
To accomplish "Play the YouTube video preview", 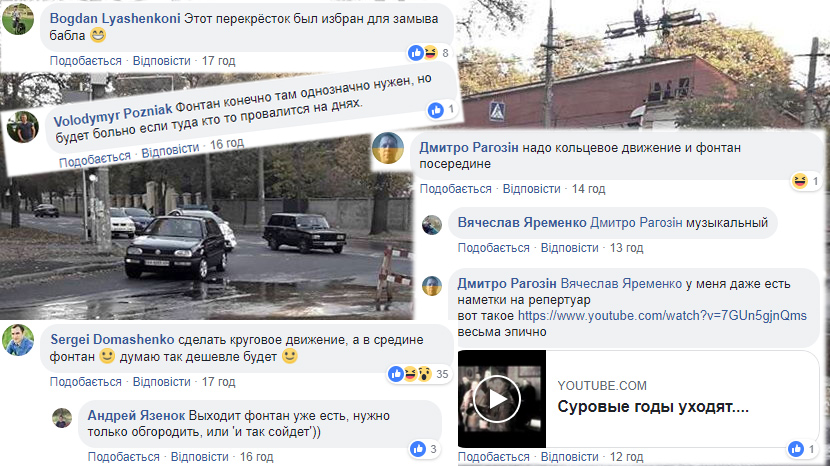I will tap(497, 399).
